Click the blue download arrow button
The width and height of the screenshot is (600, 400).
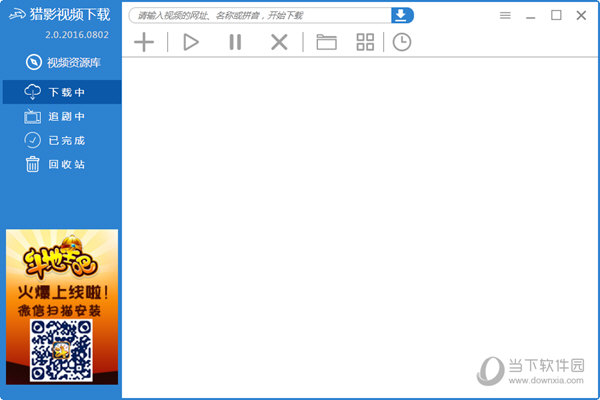click(x=402, y=15)
